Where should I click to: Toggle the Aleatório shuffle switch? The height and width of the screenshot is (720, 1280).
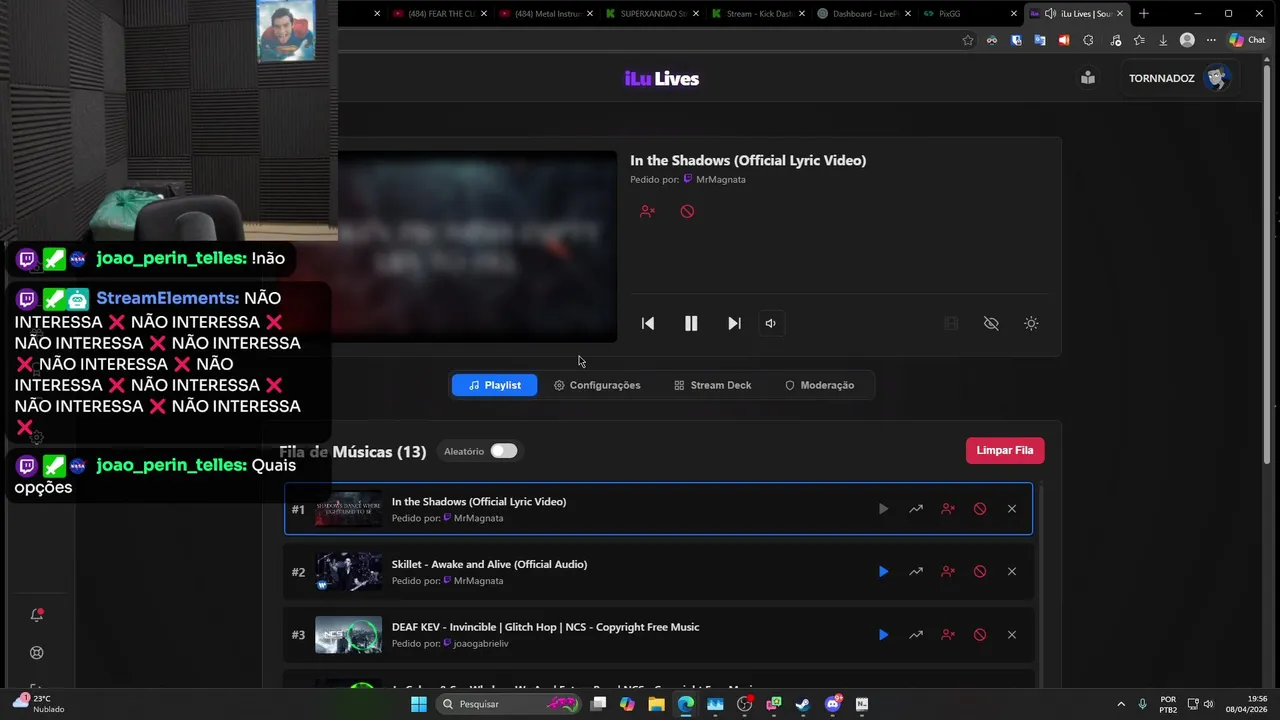tap(503, 451)
